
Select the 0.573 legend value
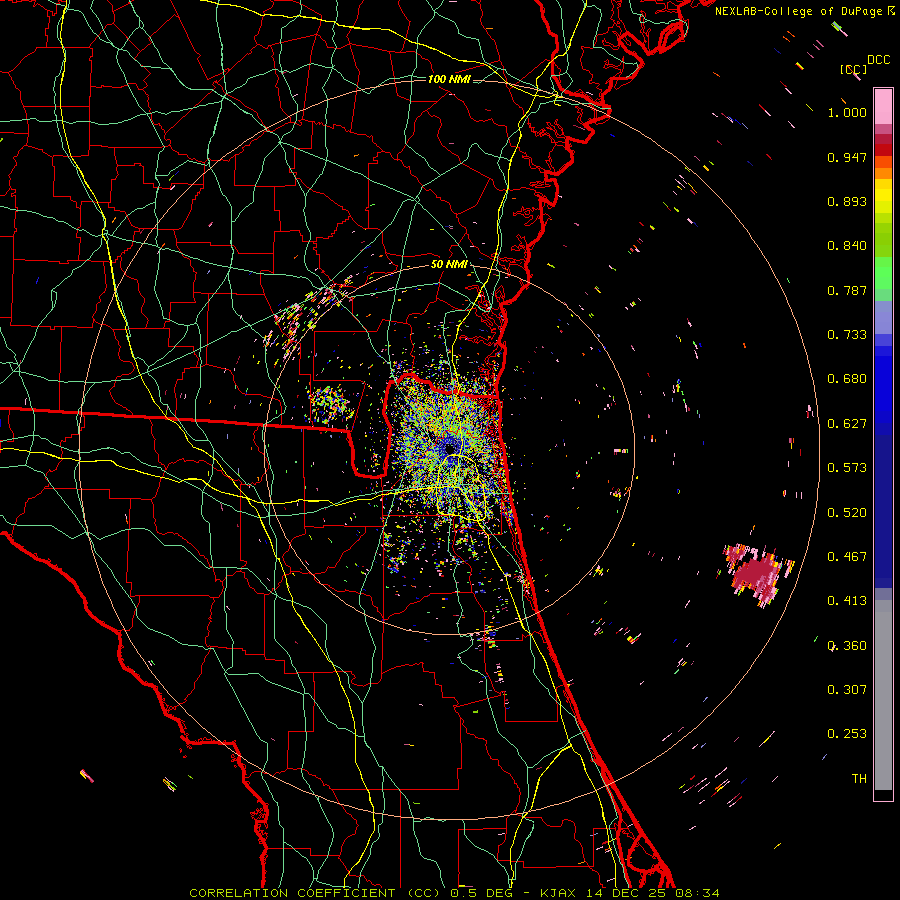click(x=847, y=468)
